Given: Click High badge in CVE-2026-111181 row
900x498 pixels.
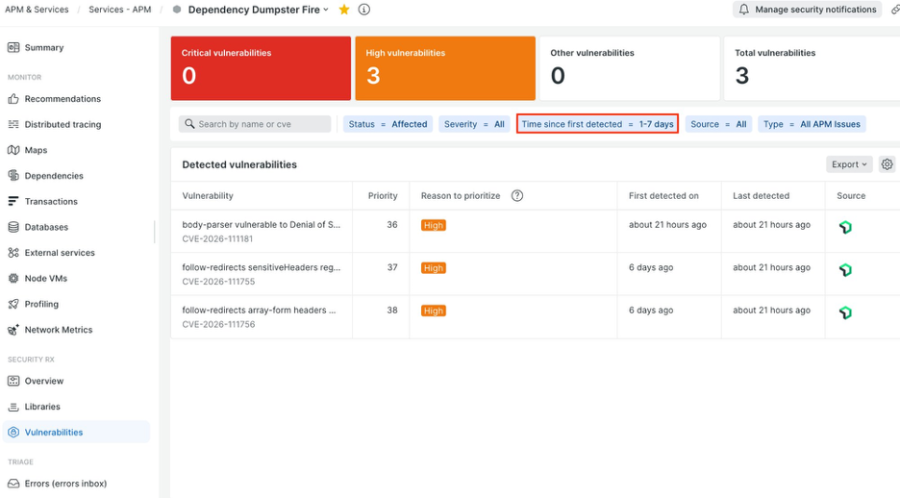Looking at the screenshot, I should coord(433,225).
